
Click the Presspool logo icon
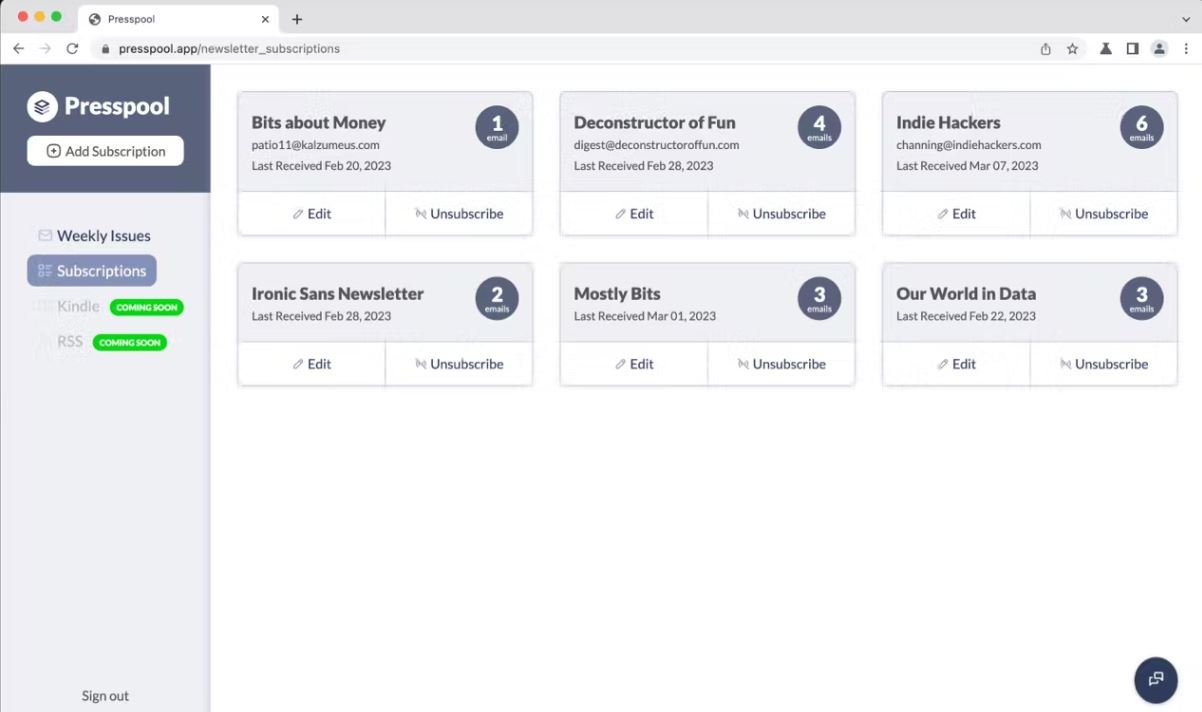click(42, 105)
